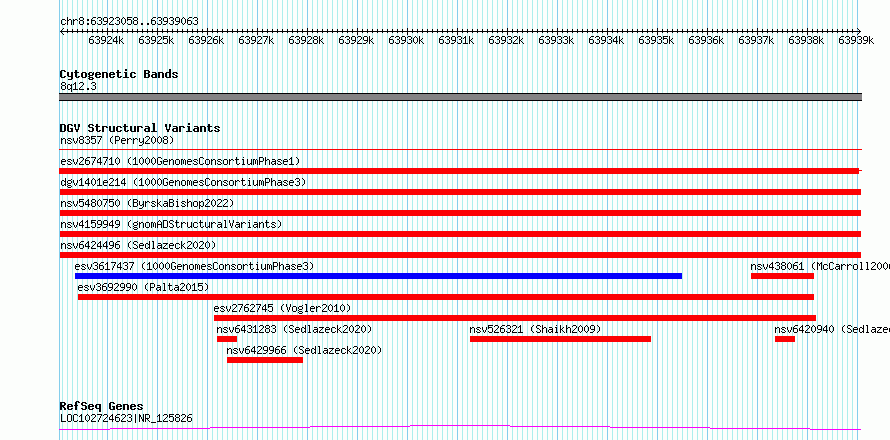The image size is (890, 440).
Task: Click the red bar under esv3692990
Action: click(446, 297)
